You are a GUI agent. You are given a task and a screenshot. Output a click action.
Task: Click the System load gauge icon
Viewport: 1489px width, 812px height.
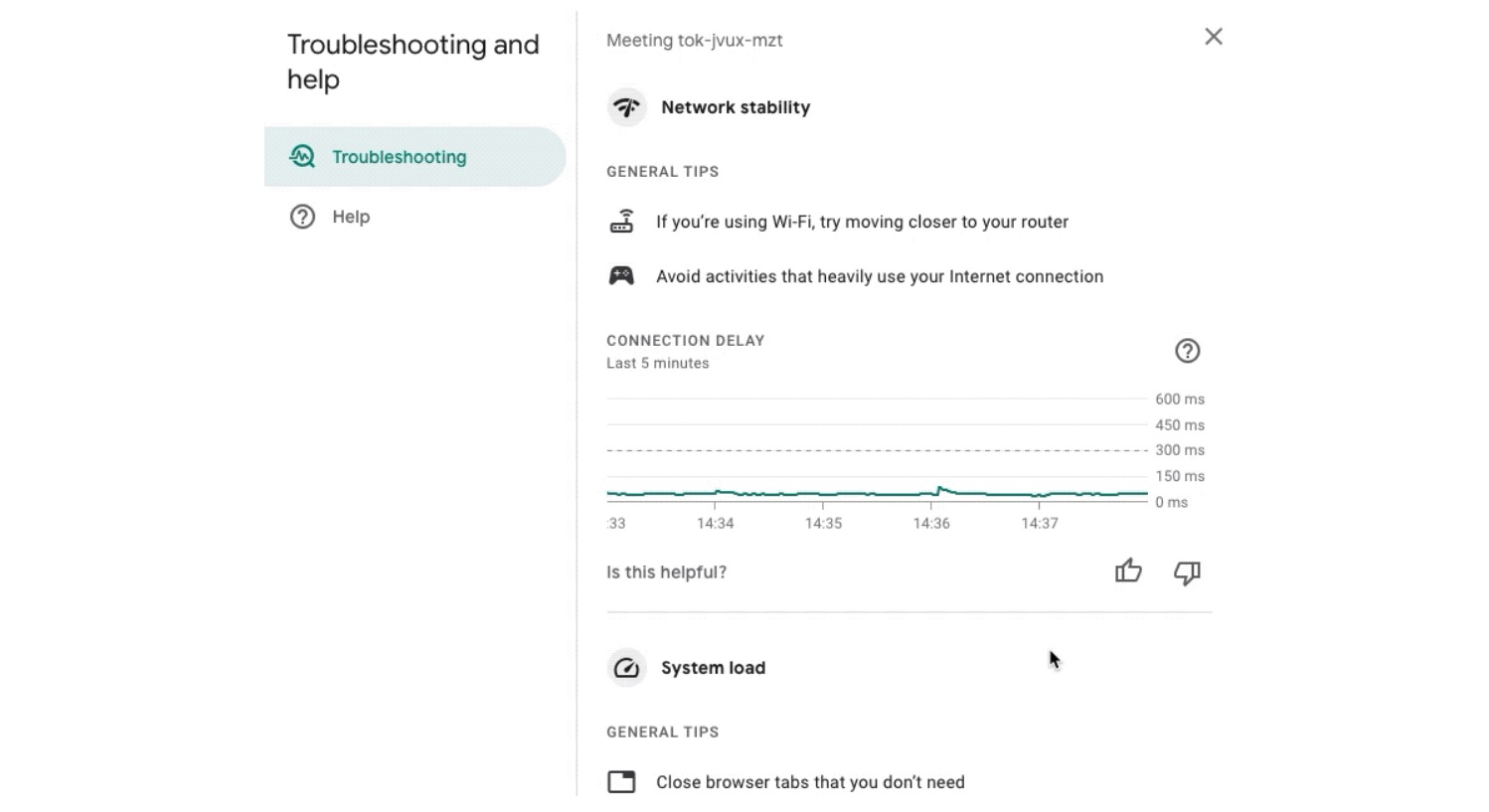point(626,668)
